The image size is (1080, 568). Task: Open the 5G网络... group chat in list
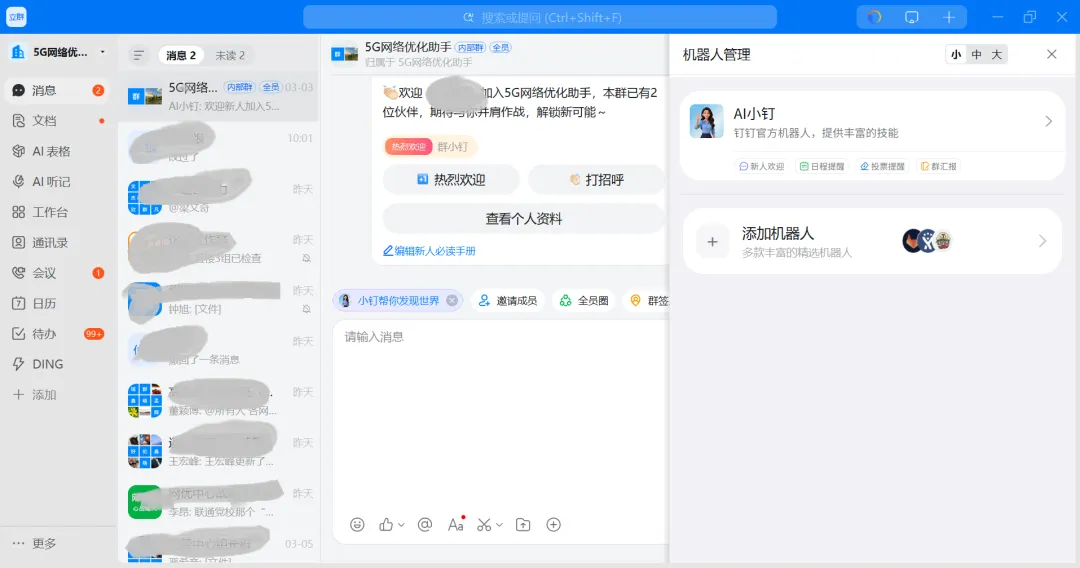(x=219, y=96)
